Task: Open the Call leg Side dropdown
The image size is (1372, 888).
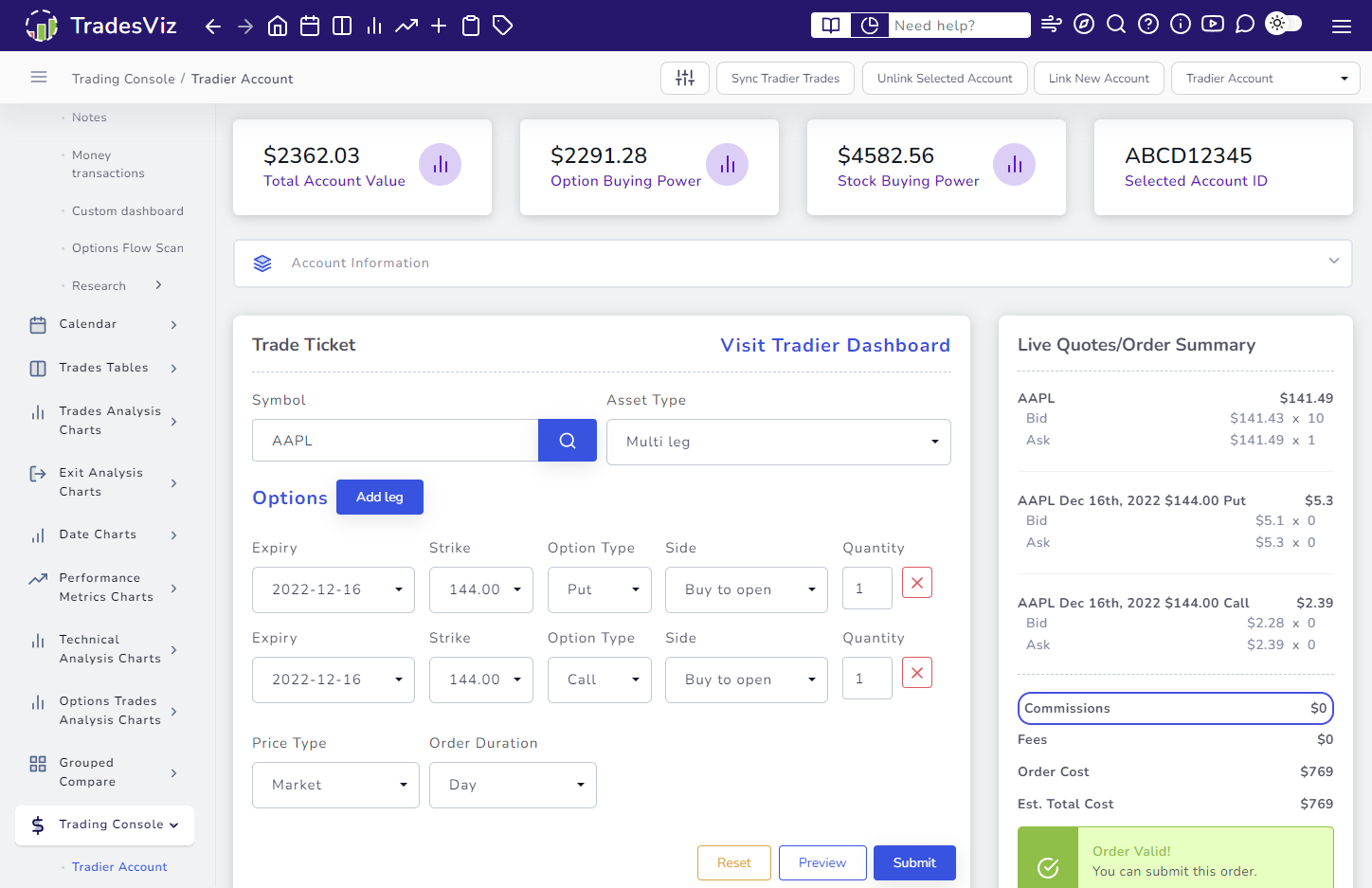Action: pyautogui.click(x=747, y=680)
